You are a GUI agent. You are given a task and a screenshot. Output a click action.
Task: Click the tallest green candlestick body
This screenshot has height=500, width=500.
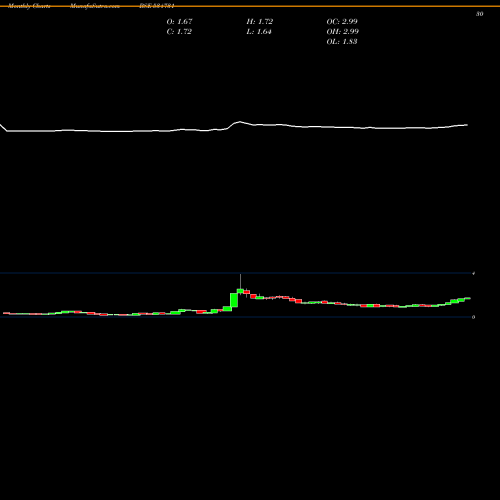(x=234, y=300)
